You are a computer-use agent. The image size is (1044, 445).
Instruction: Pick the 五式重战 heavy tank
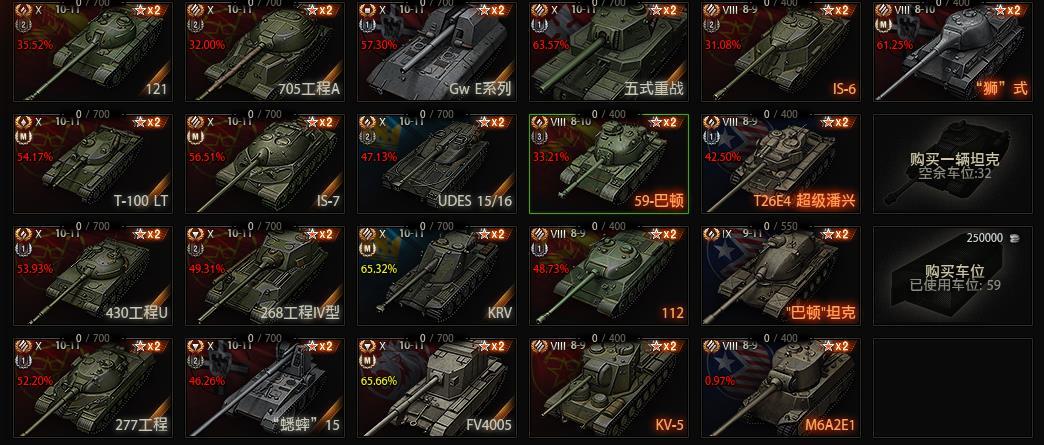click(609, 51)
